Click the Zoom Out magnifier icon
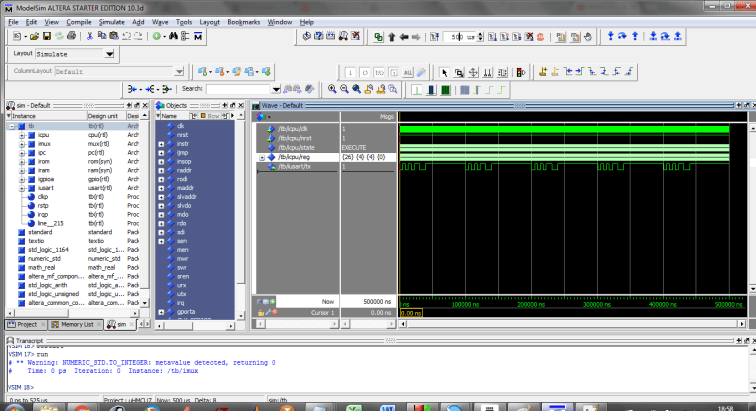Screen dimensions: 756x411 pos(344,89)
